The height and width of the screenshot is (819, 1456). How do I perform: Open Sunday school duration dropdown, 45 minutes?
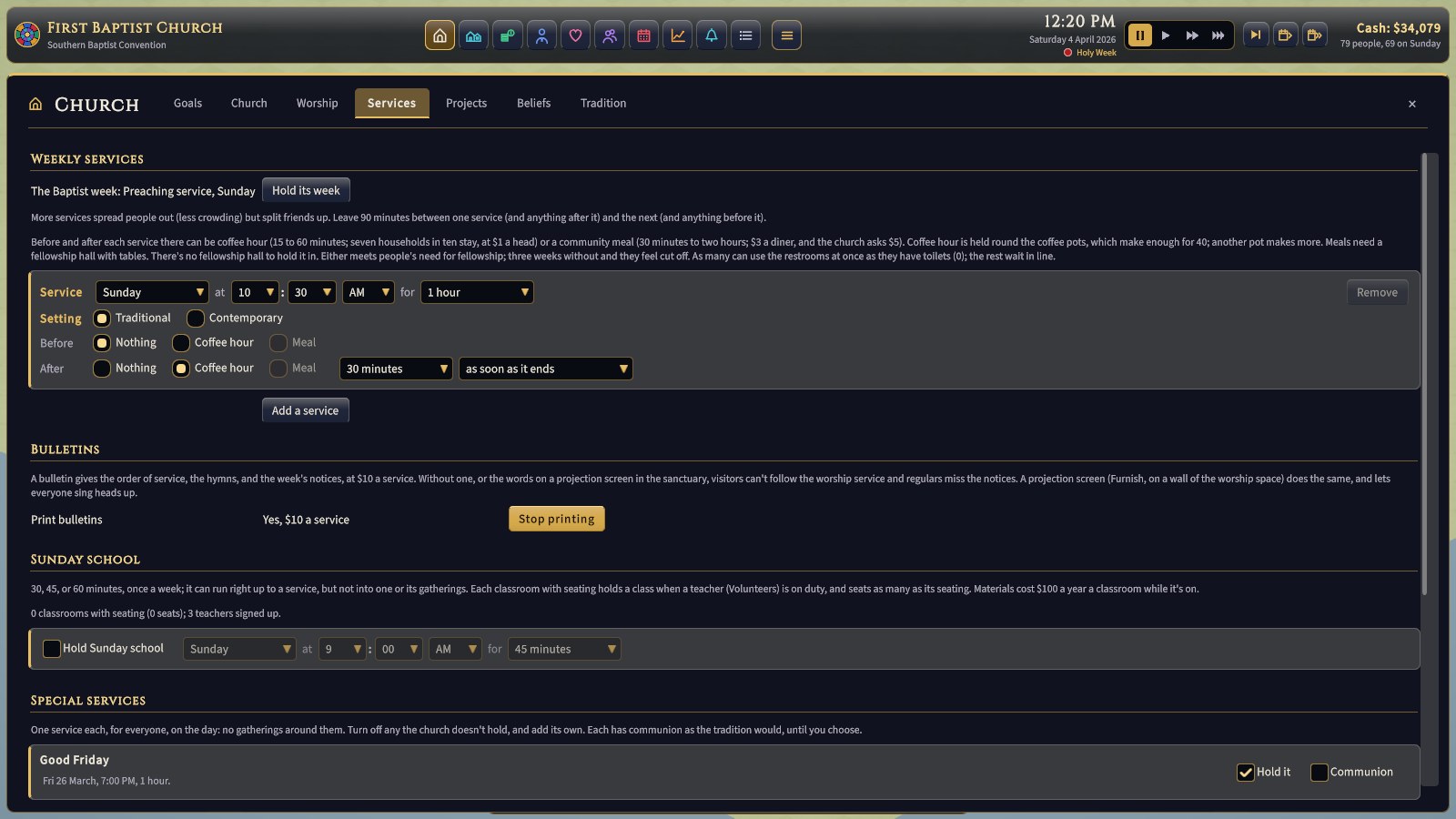click(x=564, y=649)
